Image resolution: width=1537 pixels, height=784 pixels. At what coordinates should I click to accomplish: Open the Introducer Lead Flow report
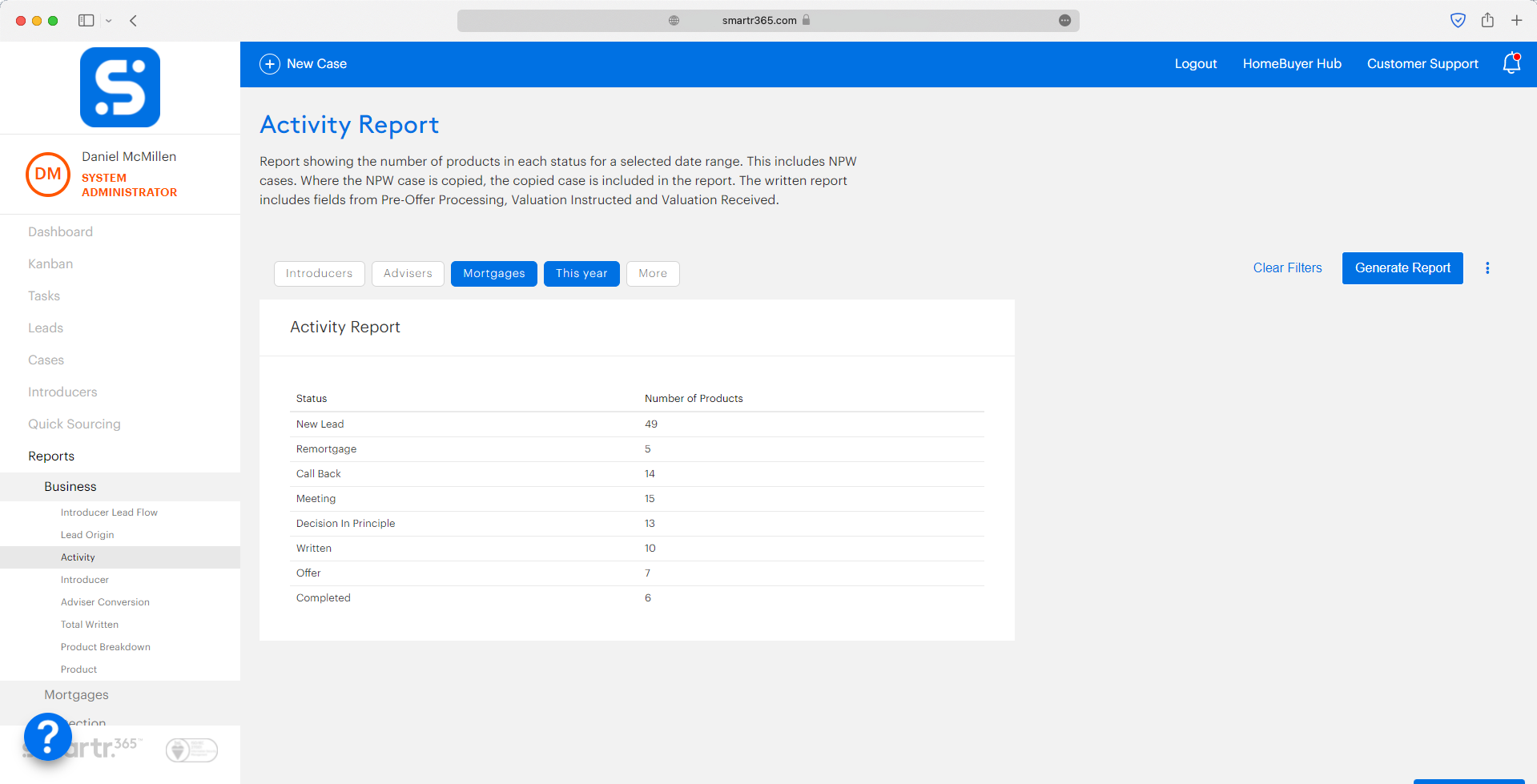(x=109, y=513)
